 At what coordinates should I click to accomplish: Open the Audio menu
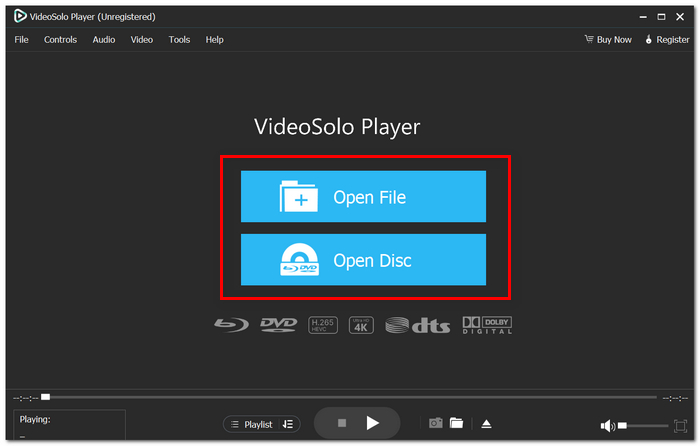coord(104,40)
